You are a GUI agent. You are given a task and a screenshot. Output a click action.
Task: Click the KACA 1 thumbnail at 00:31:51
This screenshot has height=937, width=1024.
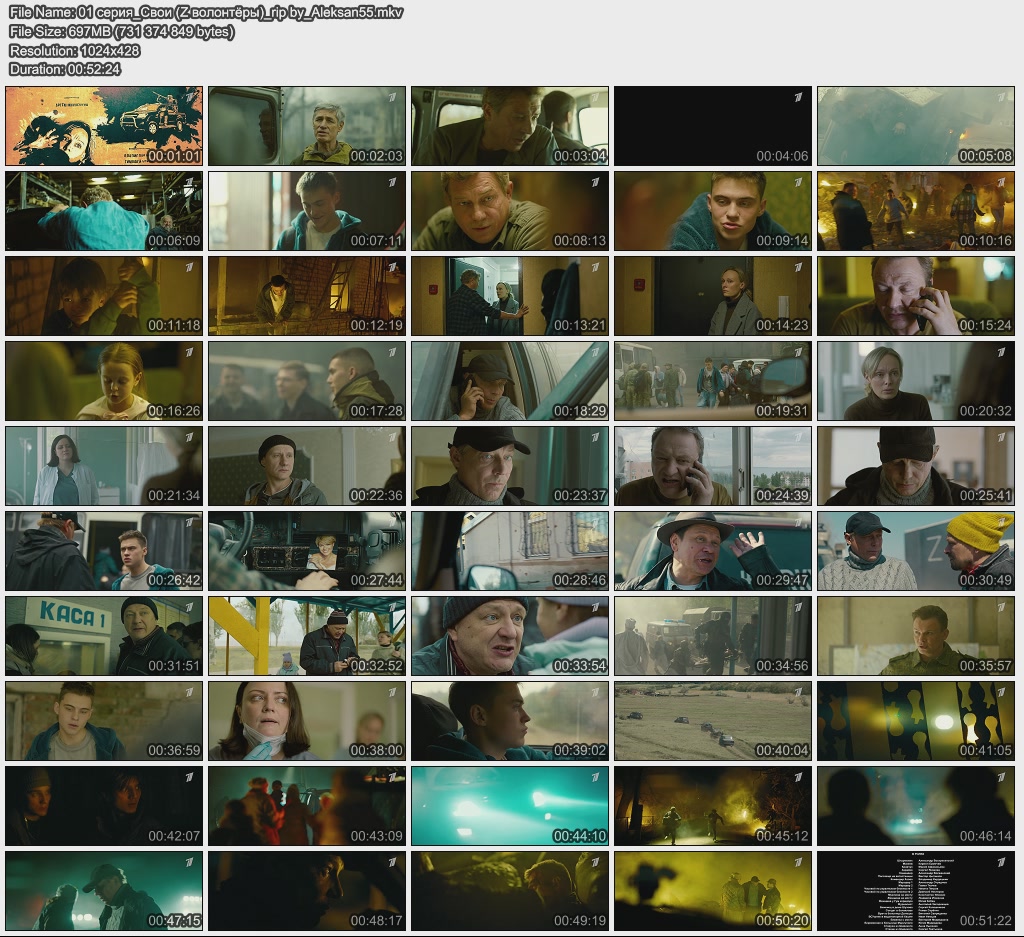(x=104, y=636)
